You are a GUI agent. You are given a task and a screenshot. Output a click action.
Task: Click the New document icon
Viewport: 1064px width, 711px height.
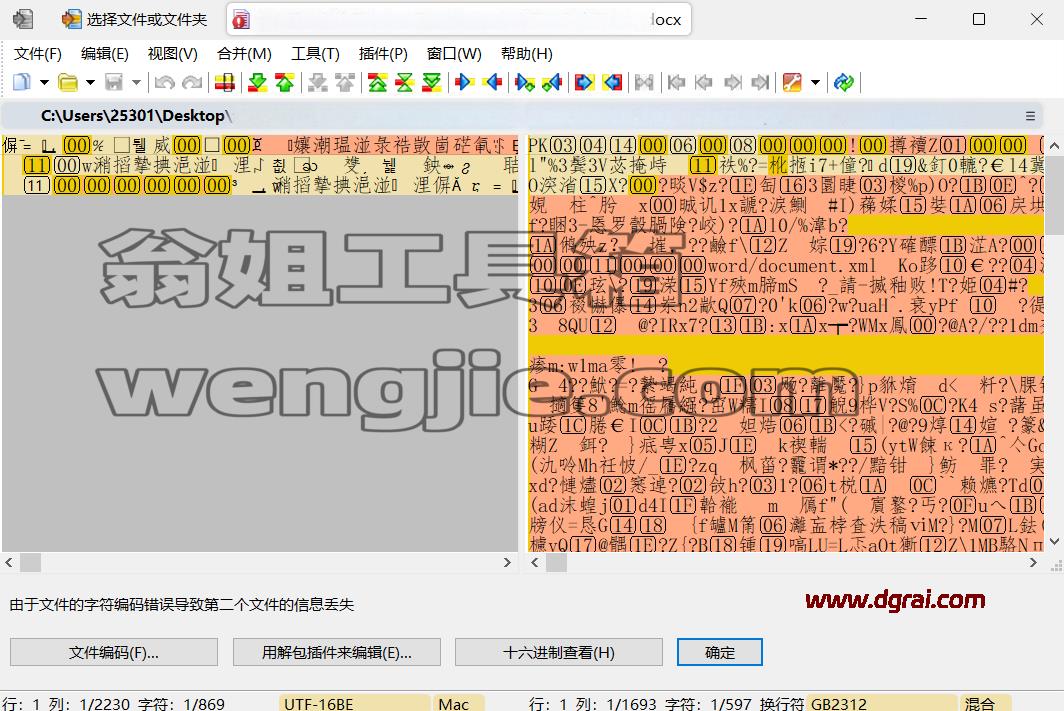[22, 82]
